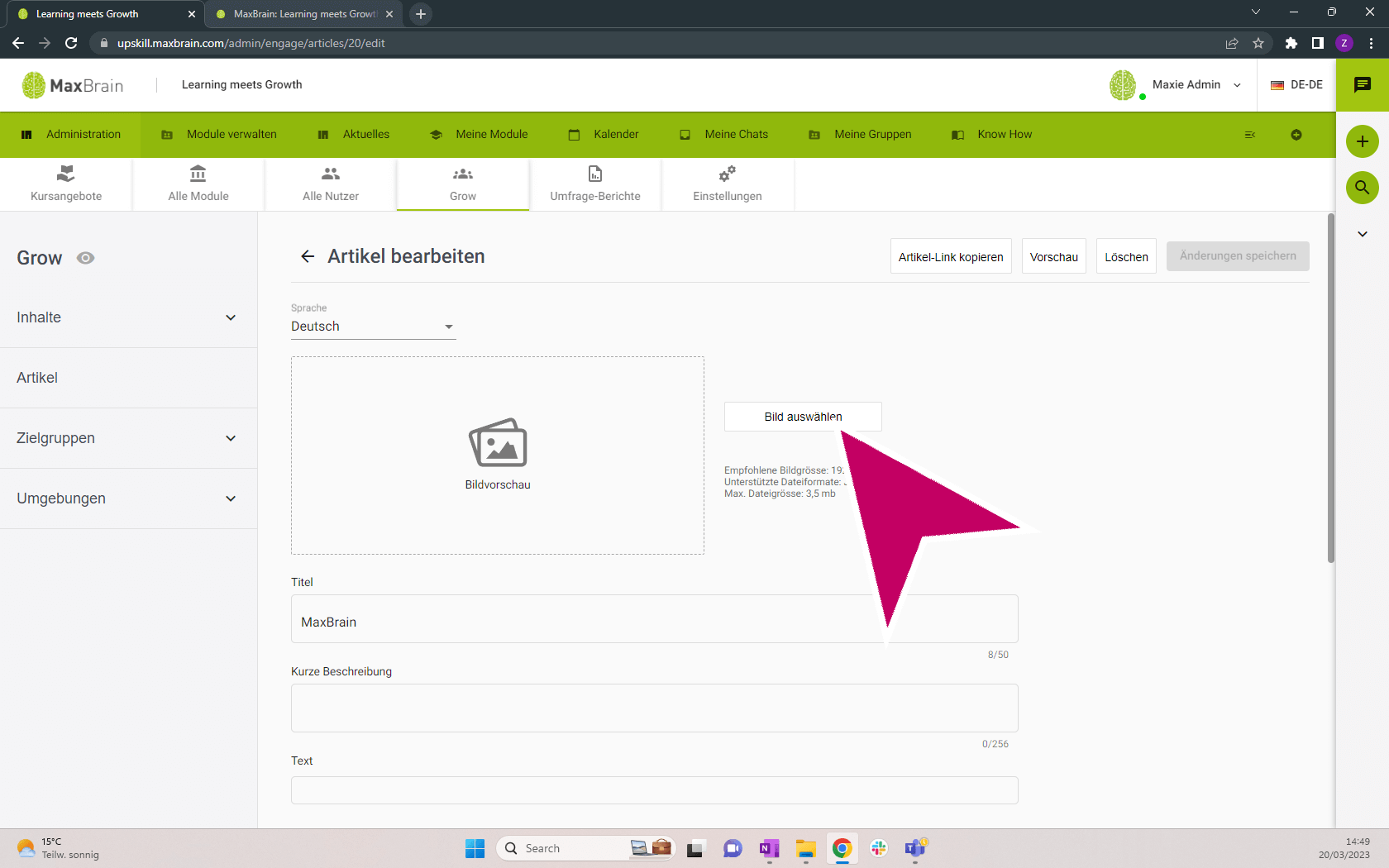This screenshot has width=1389, height=868.
Task: Open Aktuelles menu item
Action: (x=354, y=135)
